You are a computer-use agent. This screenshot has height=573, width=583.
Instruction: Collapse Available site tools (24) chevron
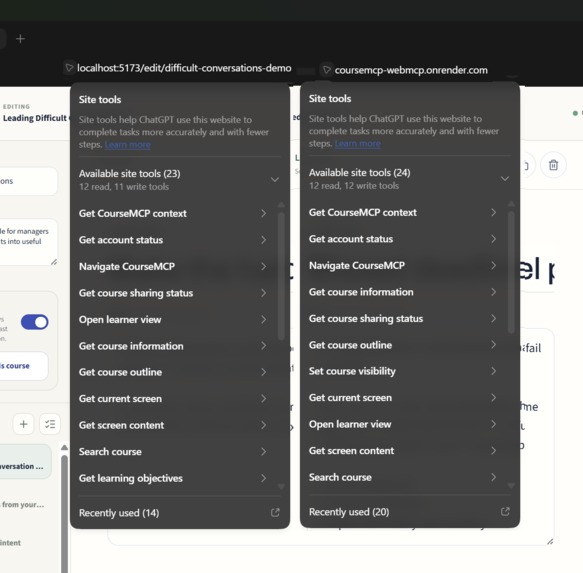click(x=505, y=178)
